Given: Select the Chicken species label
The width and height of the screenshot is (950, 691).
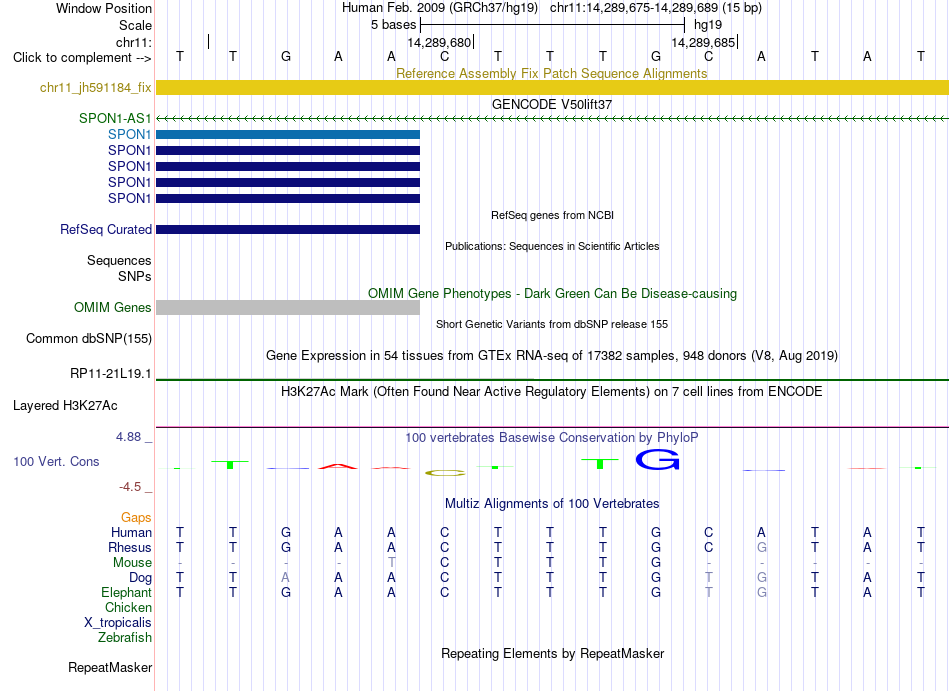Looking at the screenshot, I should 128,607.
